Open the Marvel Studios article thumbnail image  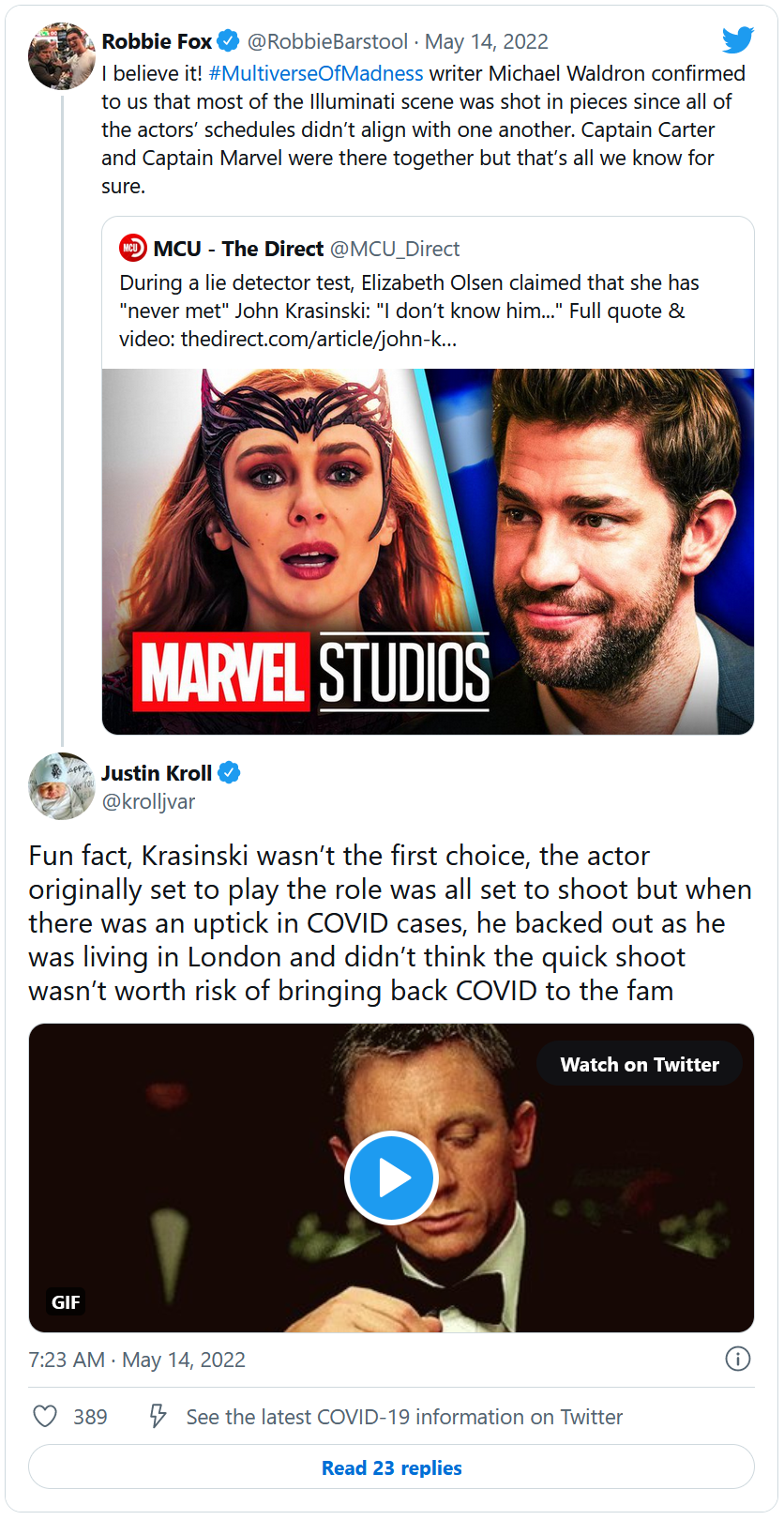point(428,551)
